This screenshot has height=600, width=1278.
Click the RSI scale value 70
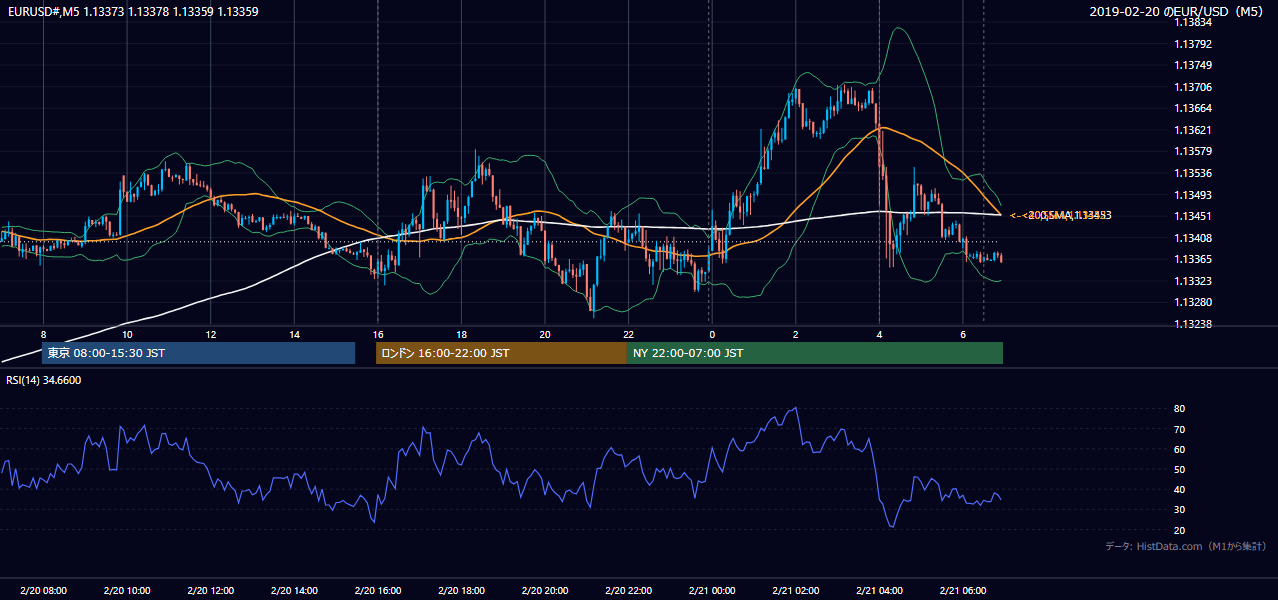(1179, 429)
